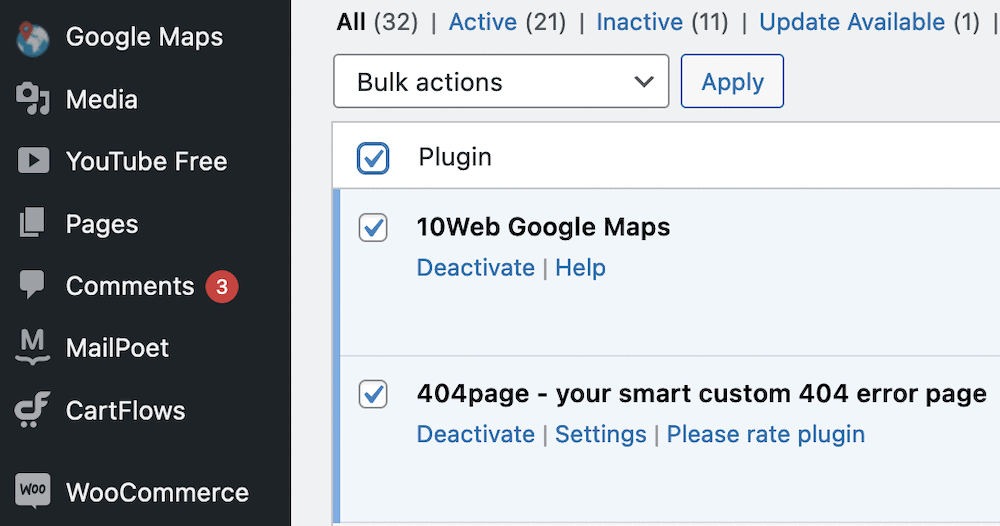Show All plugins filter
1000x526 pixels.
point(351,22)
